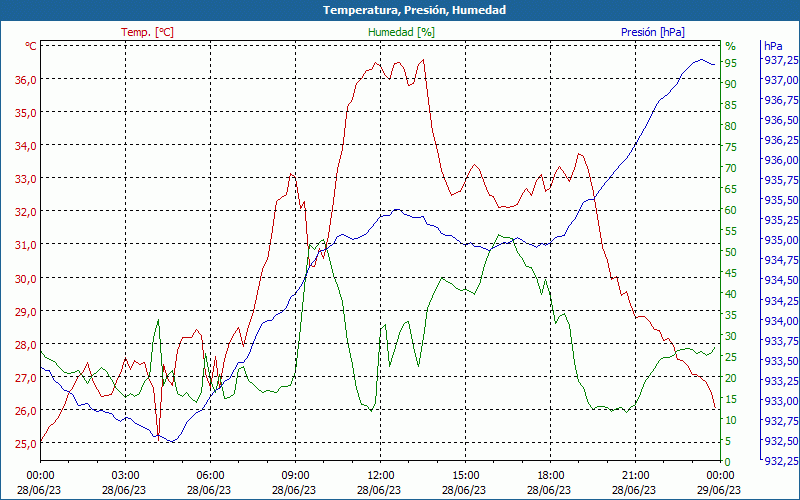Click the 936,00 pressure axis value
Viewport: 800px width, 500px height.
pyautogui.click(x=781, y=160)
